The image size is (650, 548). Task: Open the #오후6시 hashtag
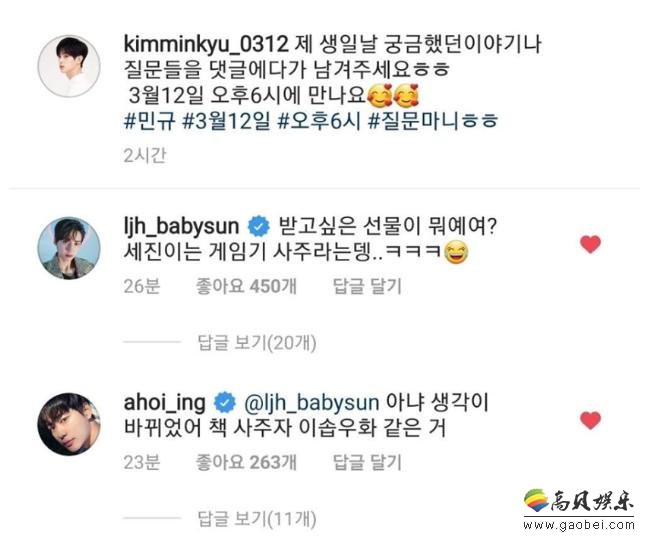pos(319,122)
